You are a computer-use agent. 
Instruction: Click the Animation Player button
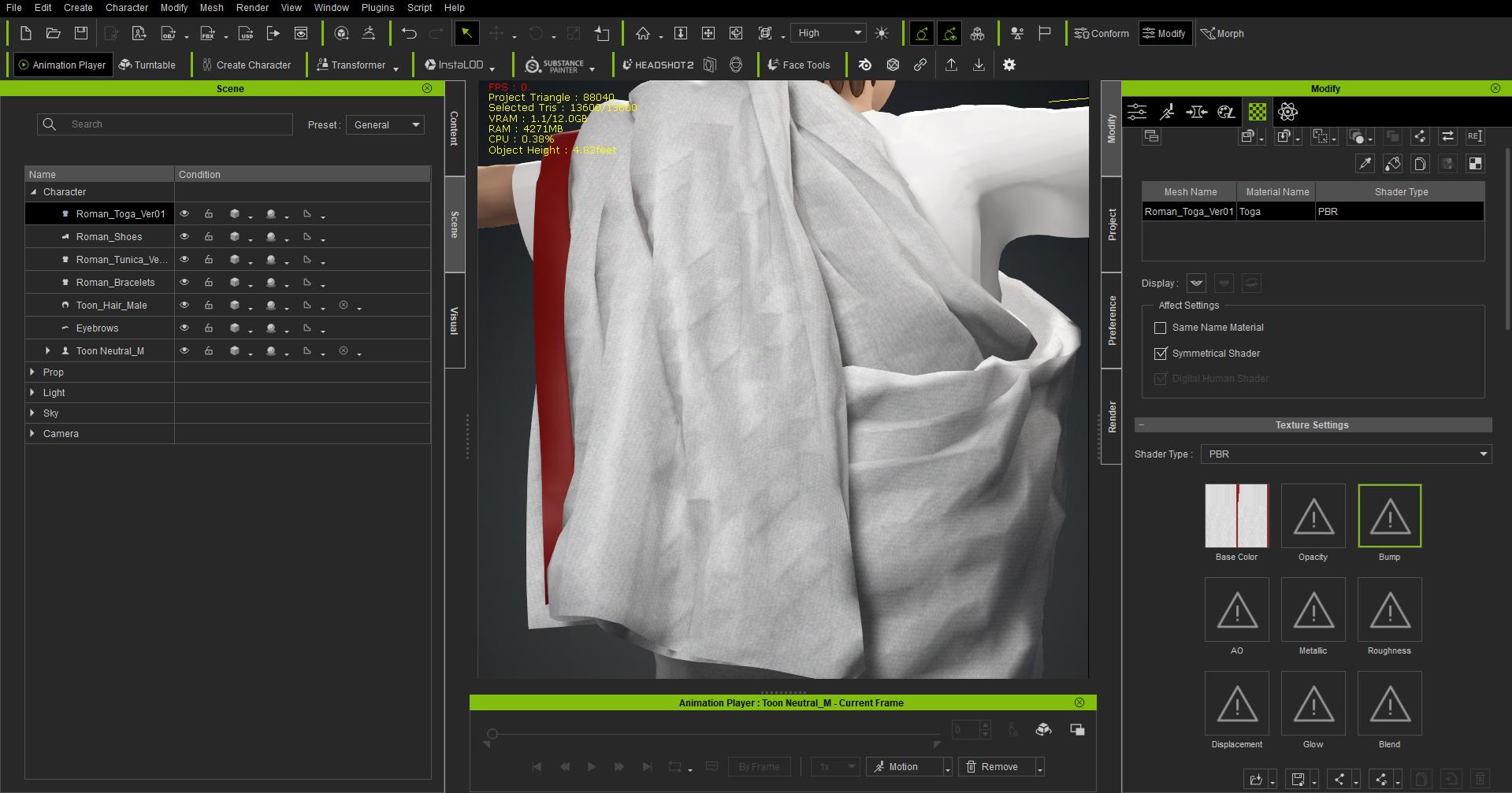63,65
